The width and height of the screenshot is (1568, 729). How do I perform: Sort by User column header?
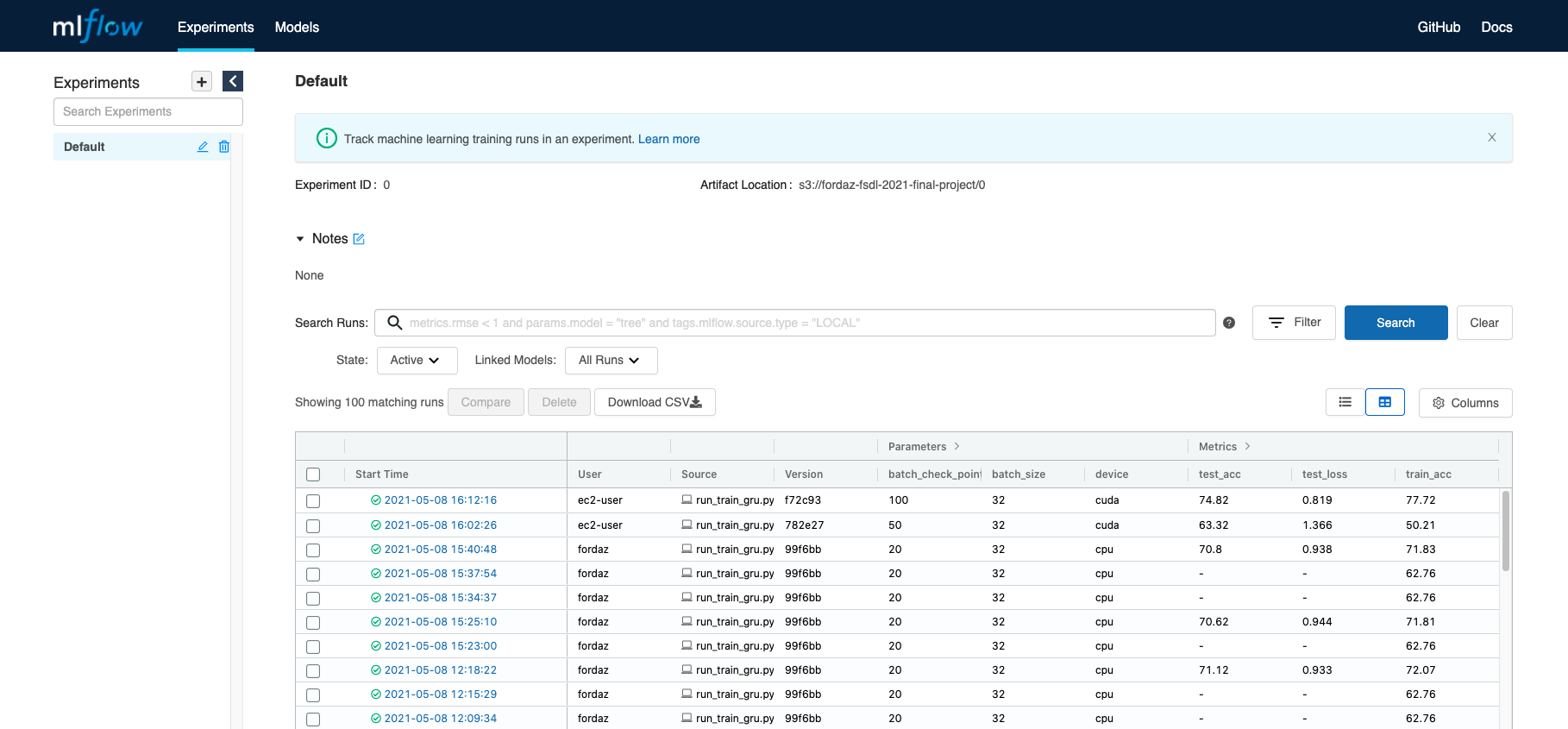click(590, 474)
